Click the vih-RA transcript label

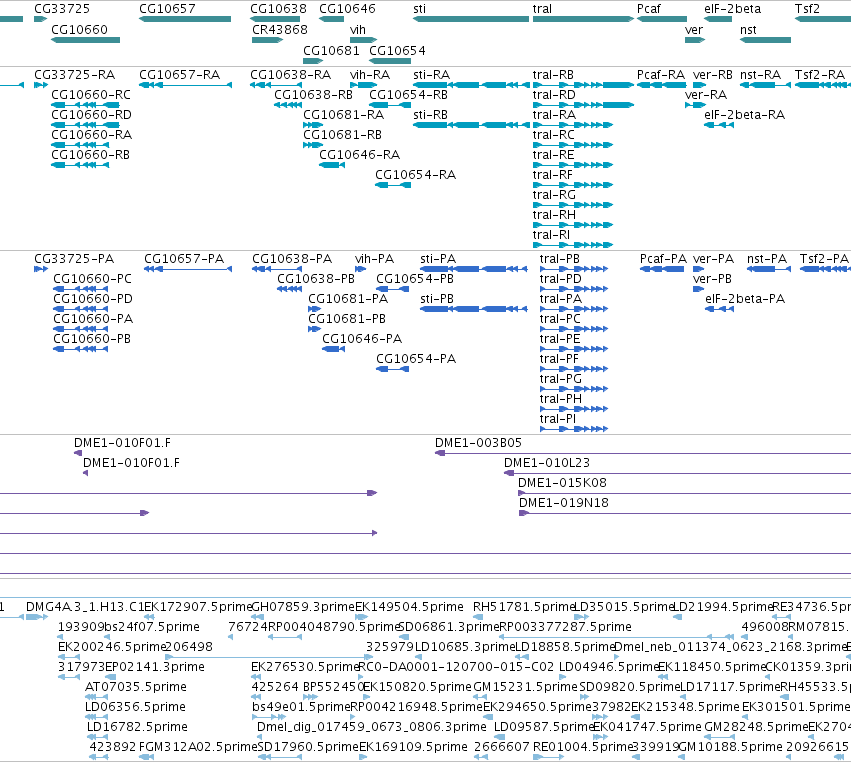(370, 74)
